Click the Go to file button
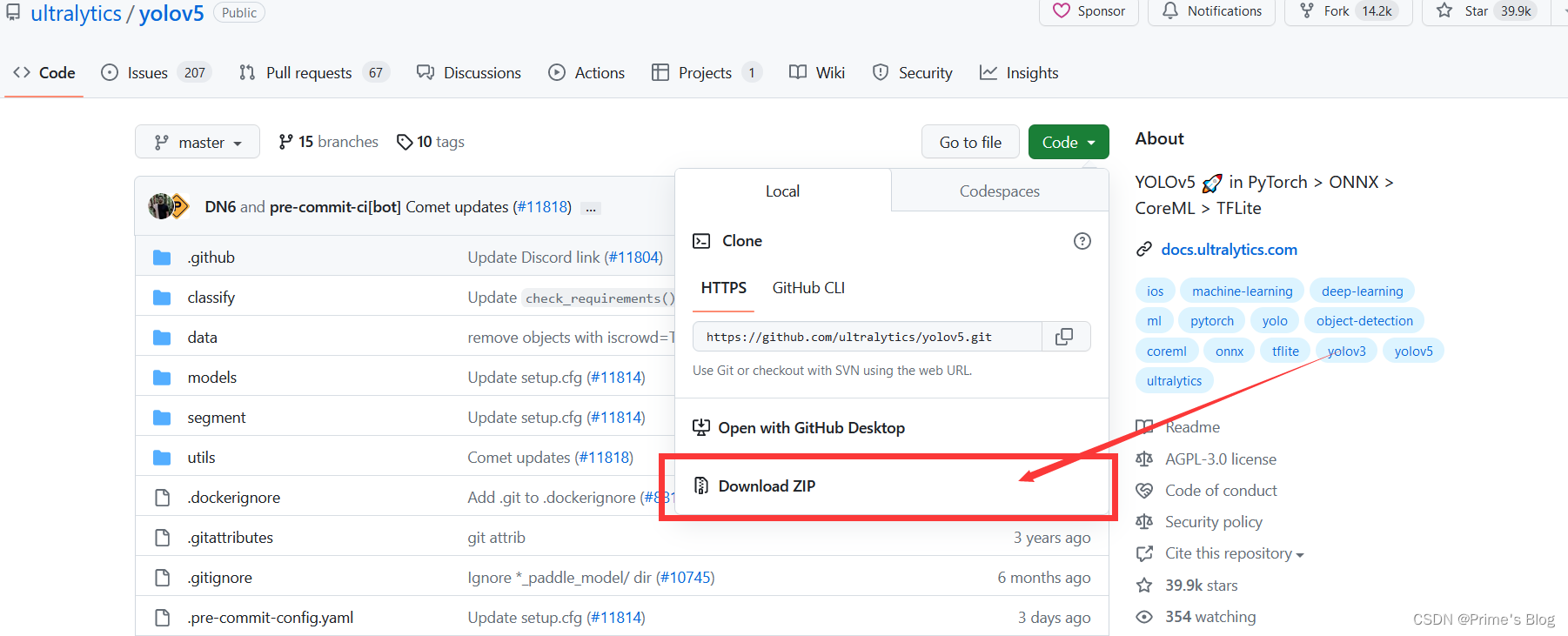The width and height of the screenshot is (1568, 636). pos(970,142)
